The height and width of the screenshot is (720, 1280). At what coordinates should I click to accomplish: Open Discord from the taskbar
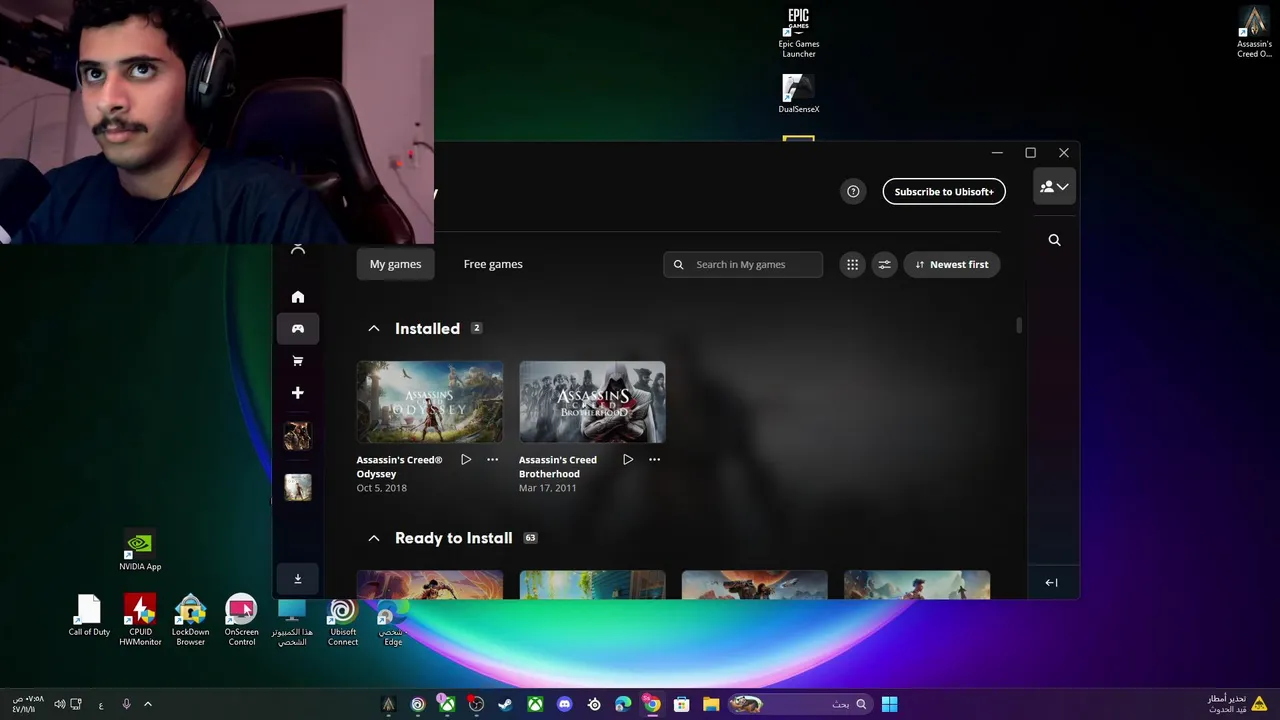565,705
